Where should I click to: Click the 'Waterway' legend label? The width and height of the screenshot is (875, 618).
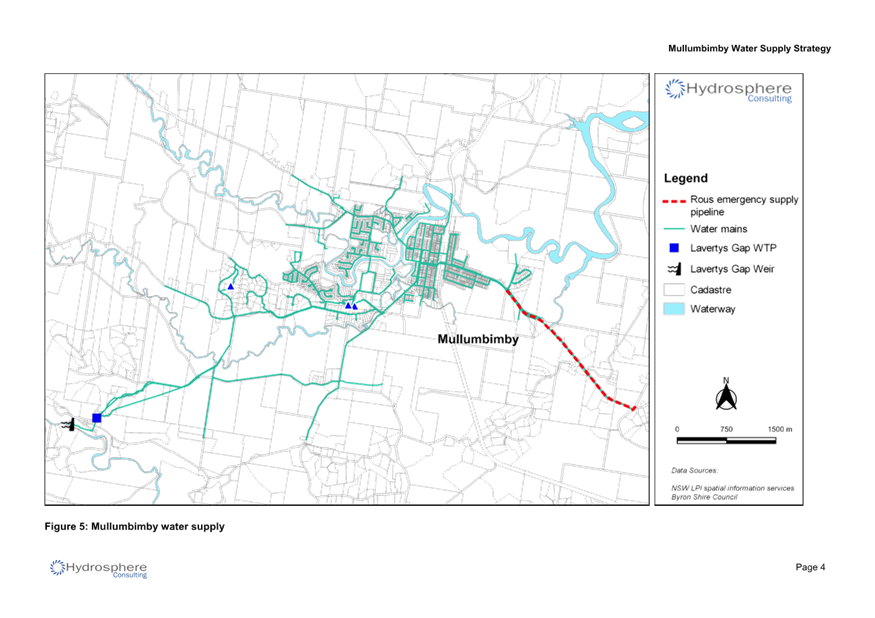pos(713,309)
